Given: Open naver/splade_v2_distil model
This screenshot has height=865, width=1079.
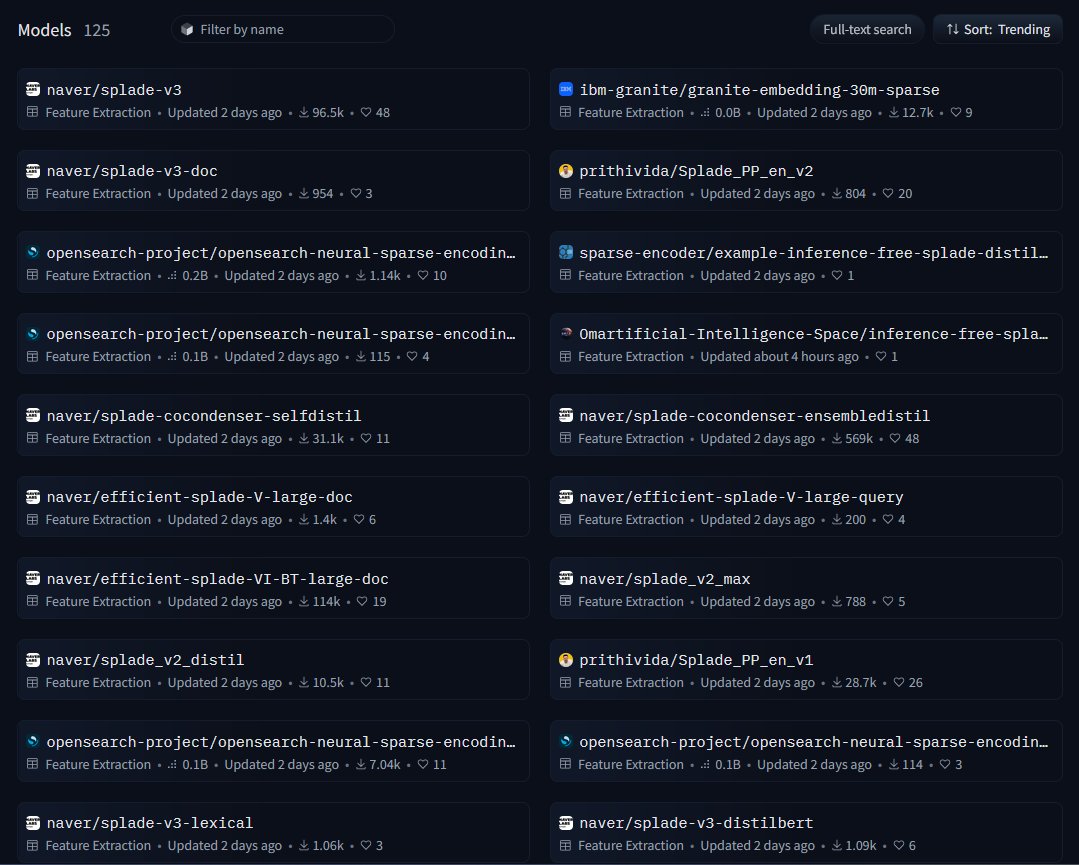Looking at the screenshot, I should click(x=273, y=670).
